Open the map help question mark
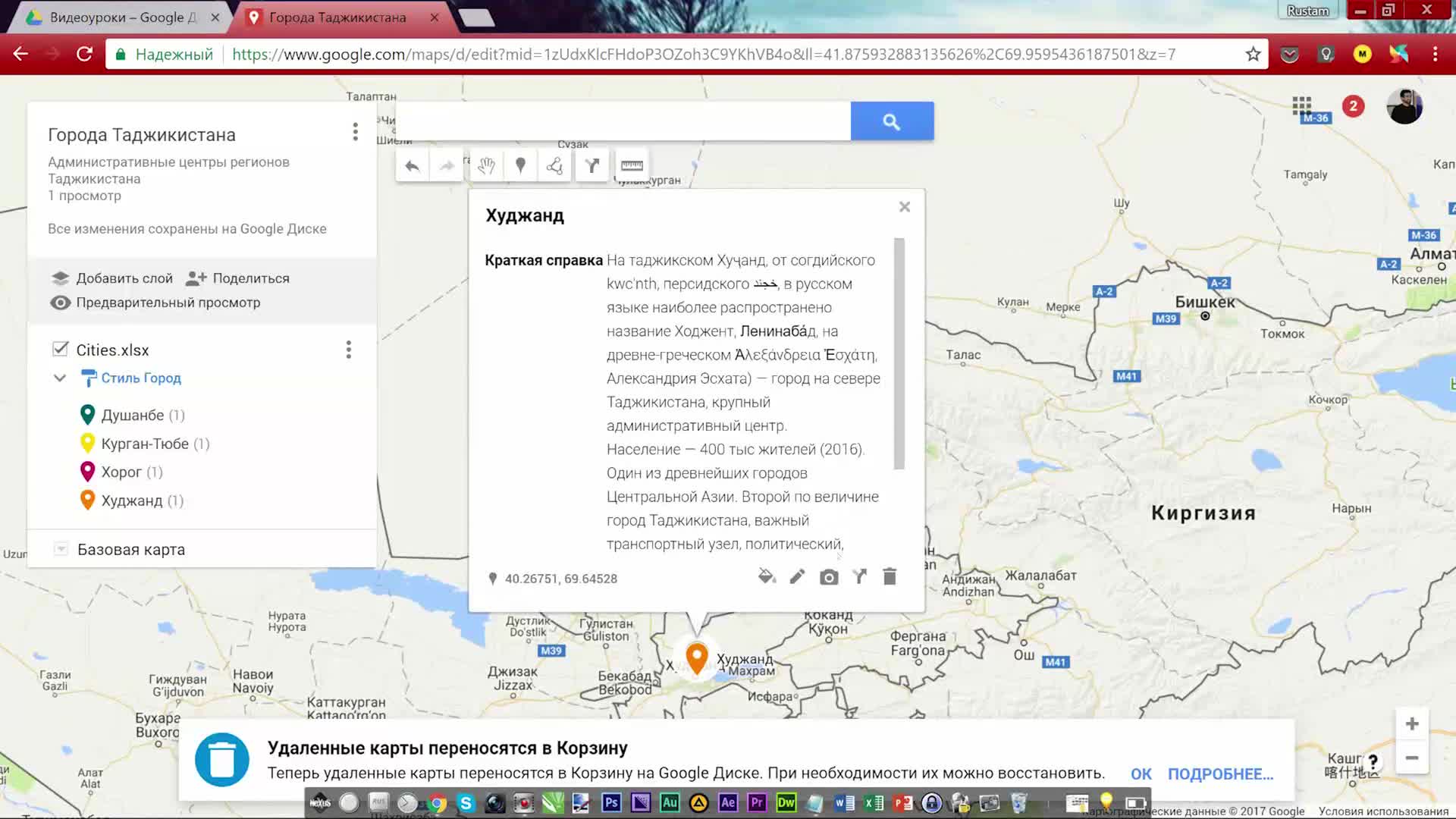 click(1373, 761)
